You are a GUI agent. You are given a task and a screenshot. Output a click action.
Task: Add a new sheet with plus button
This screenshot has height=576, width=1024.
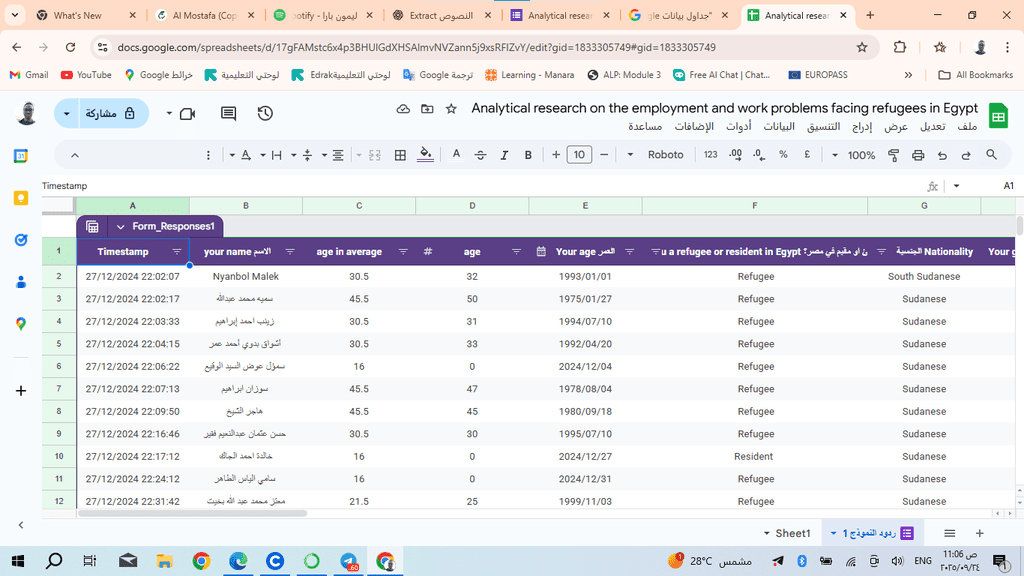(x=980, y=533)
